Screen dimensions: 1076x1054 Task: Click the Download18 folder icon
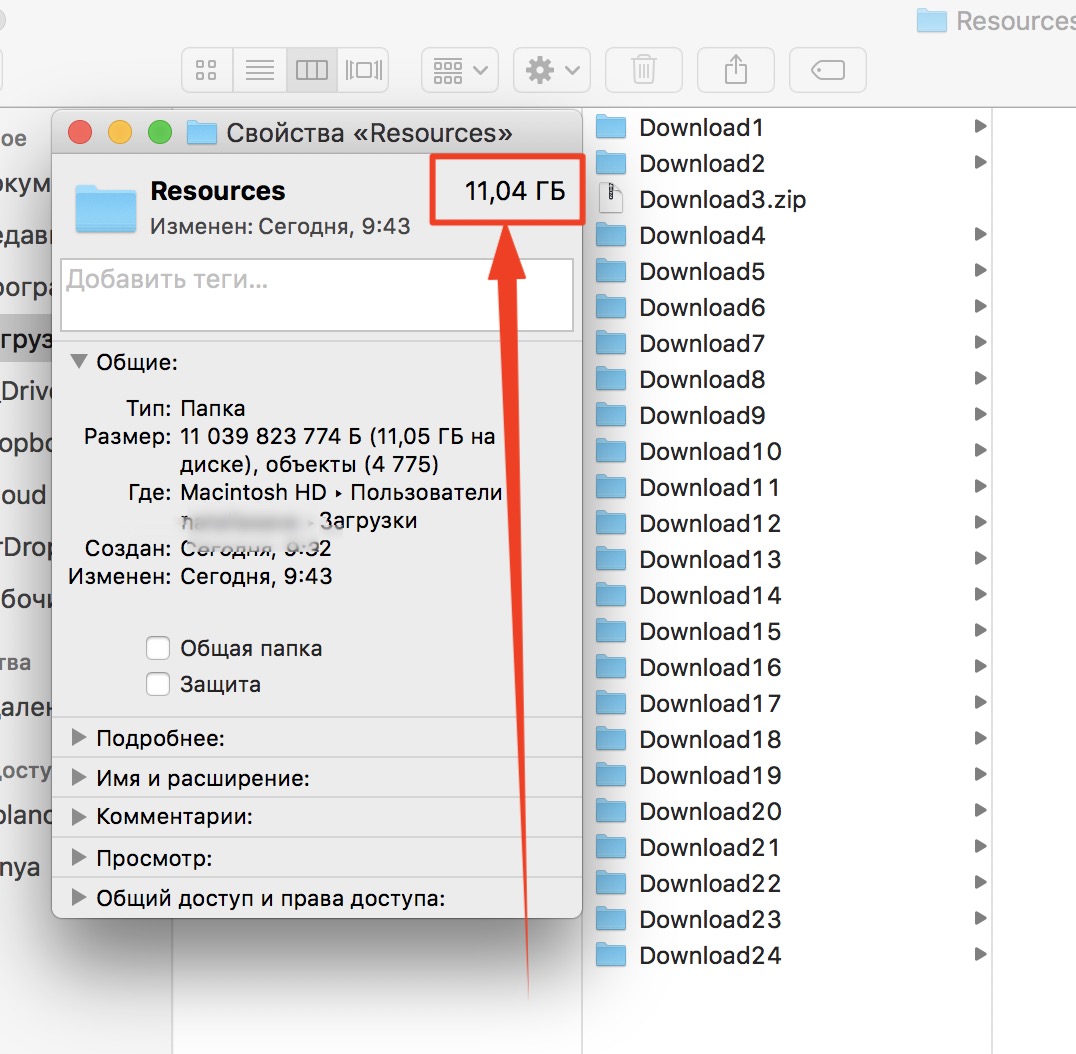(x=611, y=739)
